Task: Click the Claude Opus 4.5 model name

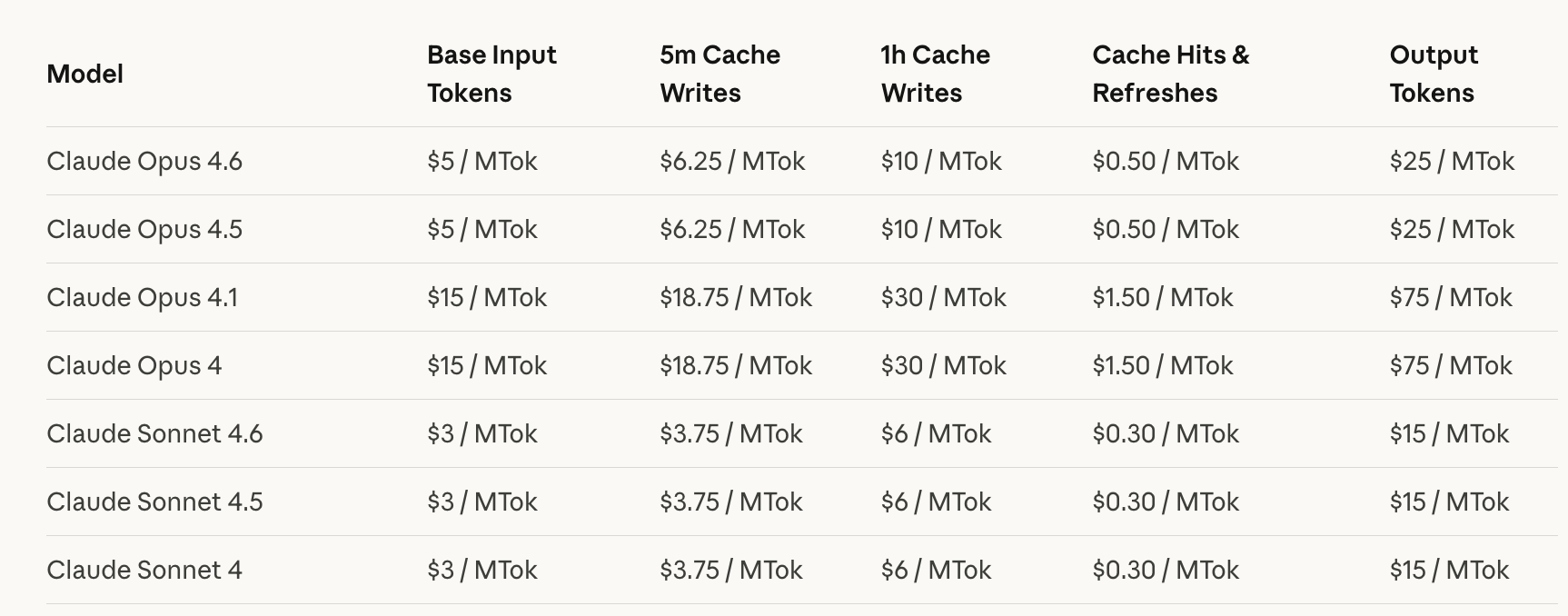Action: (144, 229)
